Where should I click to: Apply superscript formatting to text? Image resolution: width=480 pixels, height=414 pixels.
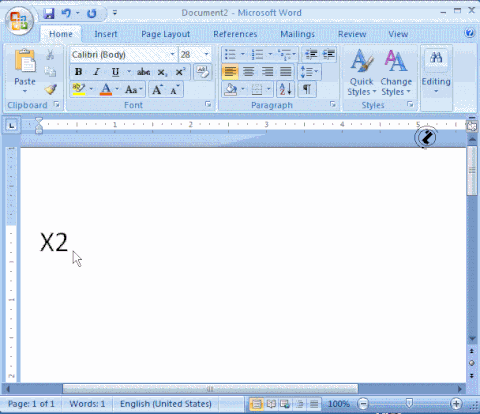click(x=180, y=72)
